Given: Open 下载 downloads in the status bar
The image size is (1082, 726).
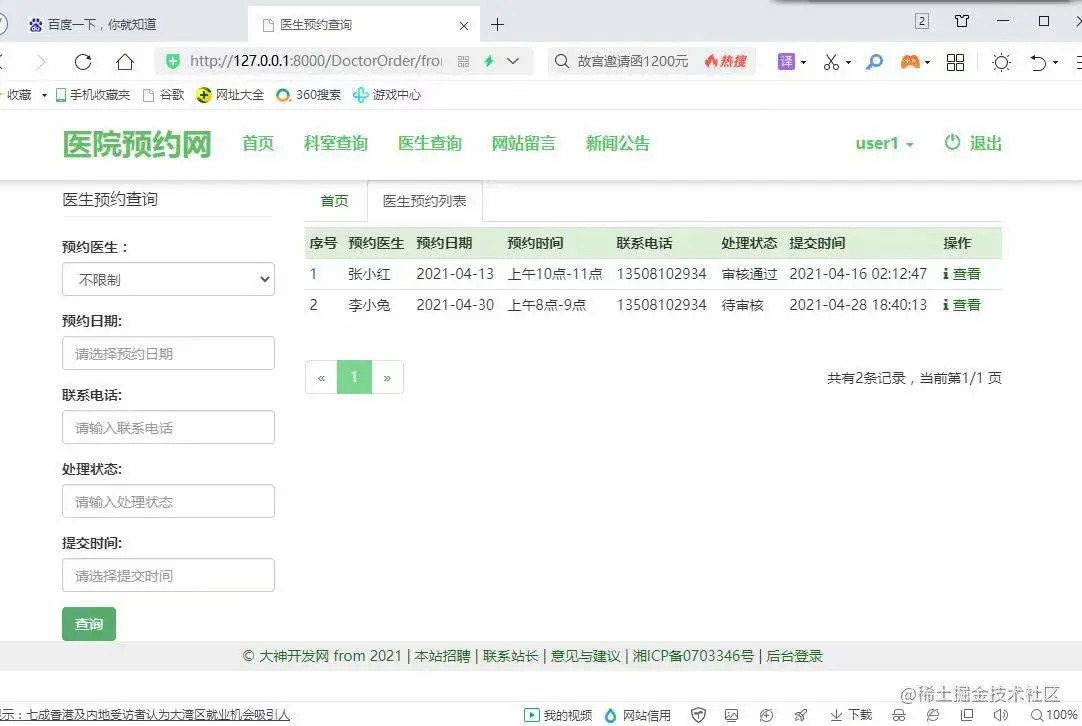Looking at the screenshot, I should [x=851, y=715].
